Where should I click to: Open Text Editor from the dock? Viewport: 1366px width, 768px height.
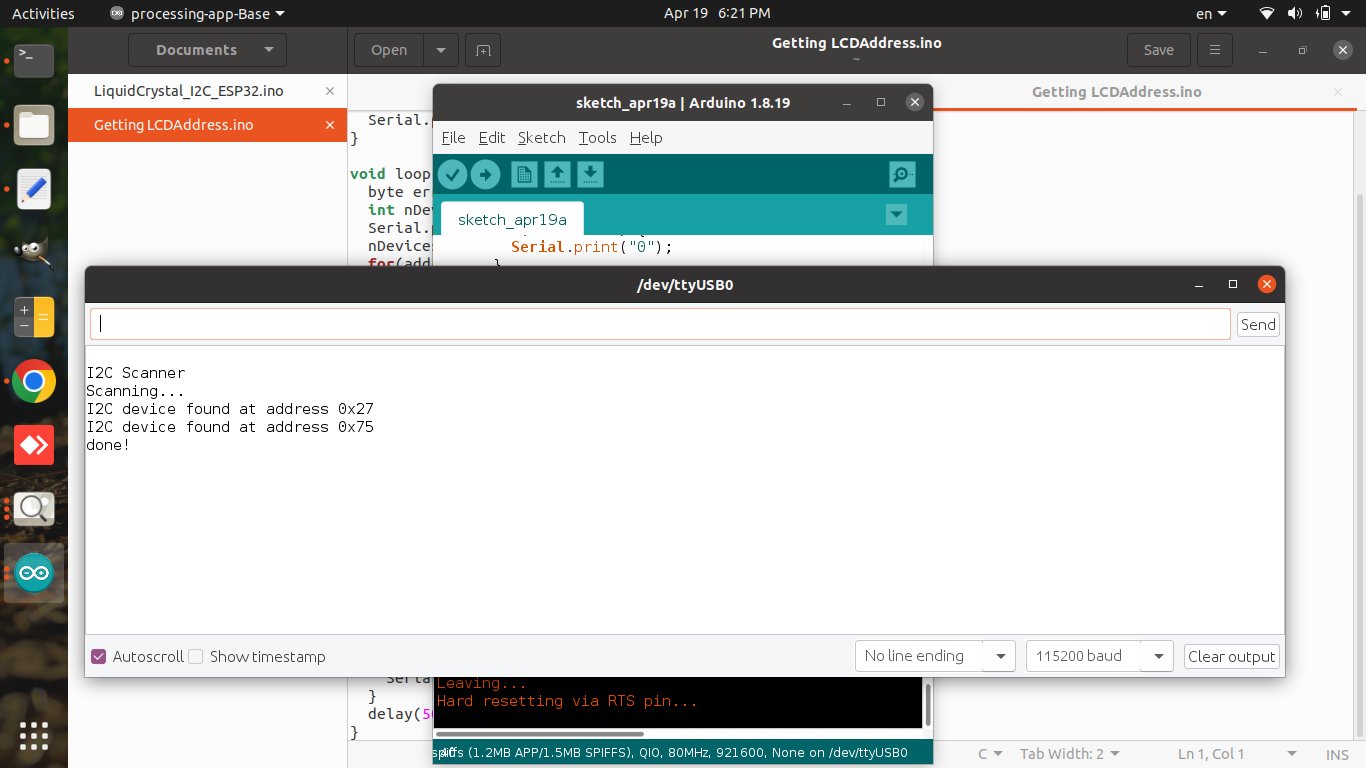34,189
